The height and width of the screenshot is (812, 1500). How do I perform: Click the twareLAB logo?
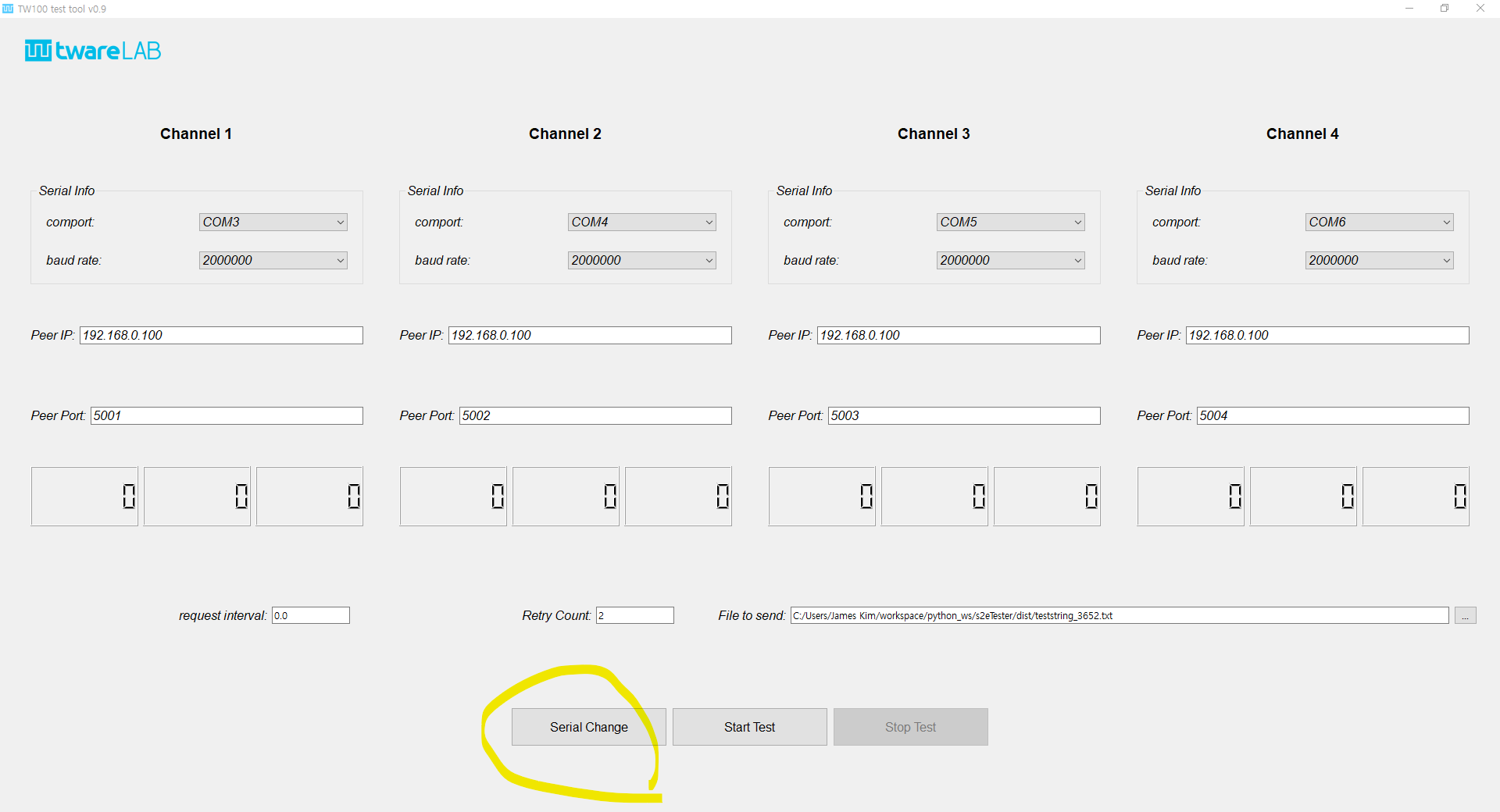pos(93,51)
